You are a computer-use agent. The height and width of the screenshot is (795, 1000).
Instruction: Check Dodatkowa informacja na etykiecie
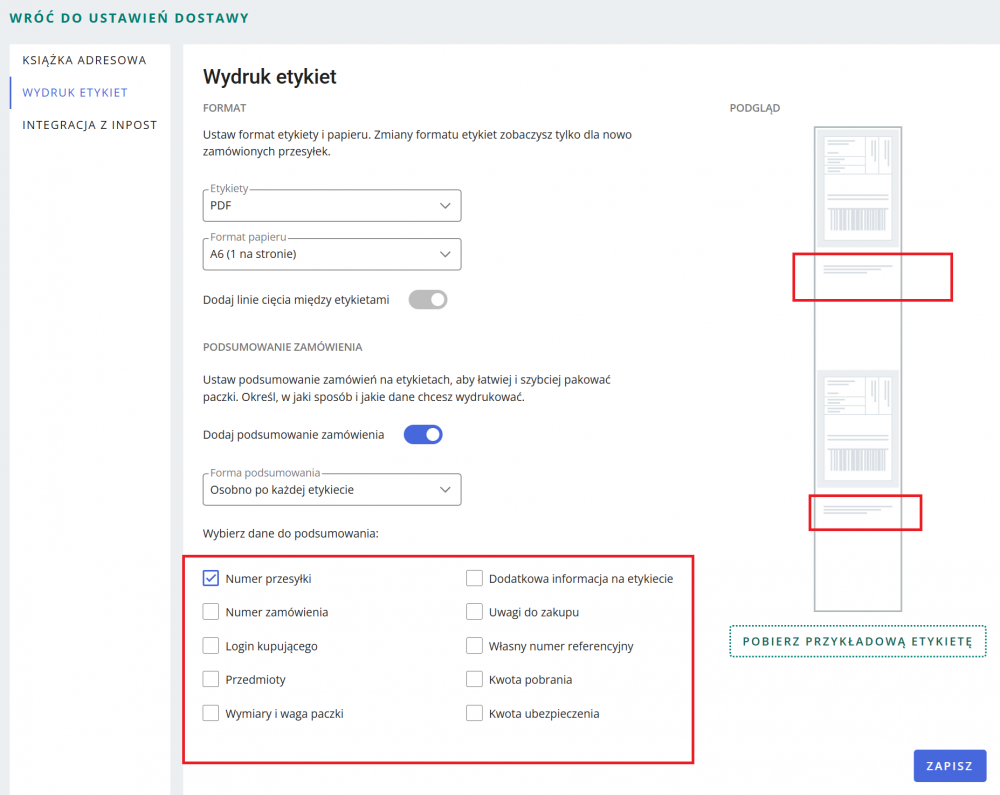[x=474, y=578]
